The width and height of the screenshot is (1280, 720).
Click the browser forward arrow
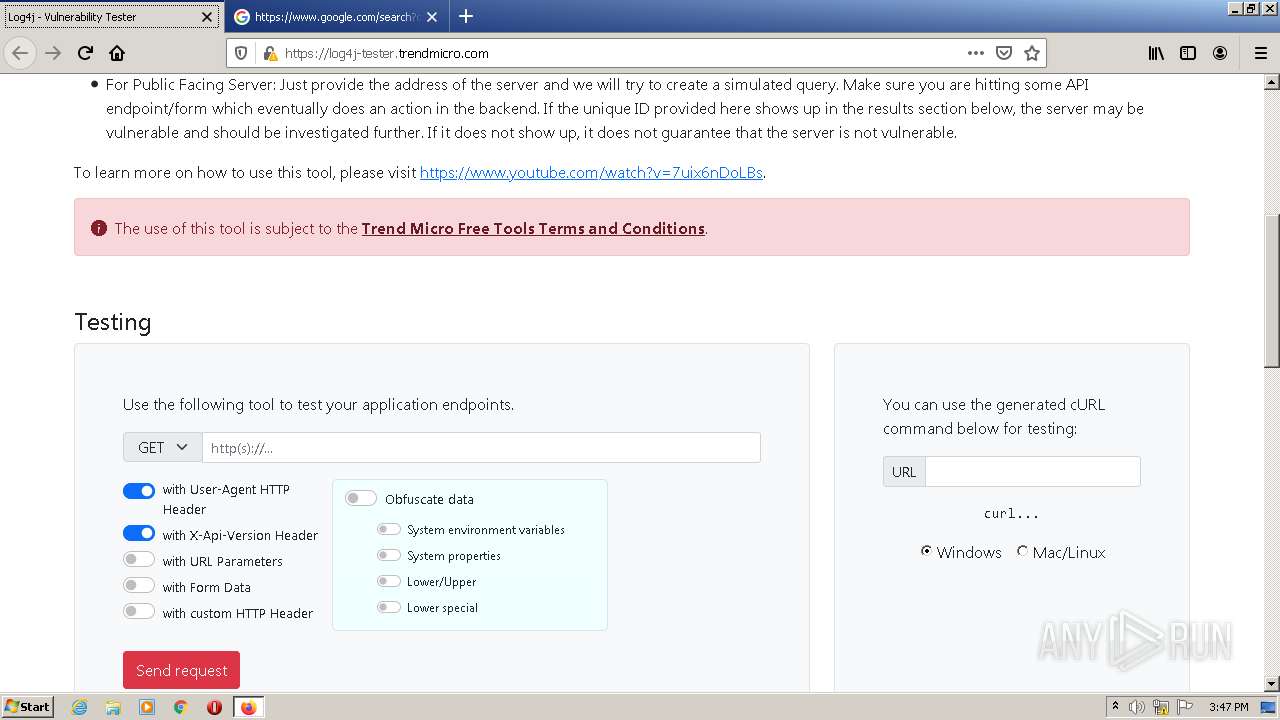click(x=53, y=53)
